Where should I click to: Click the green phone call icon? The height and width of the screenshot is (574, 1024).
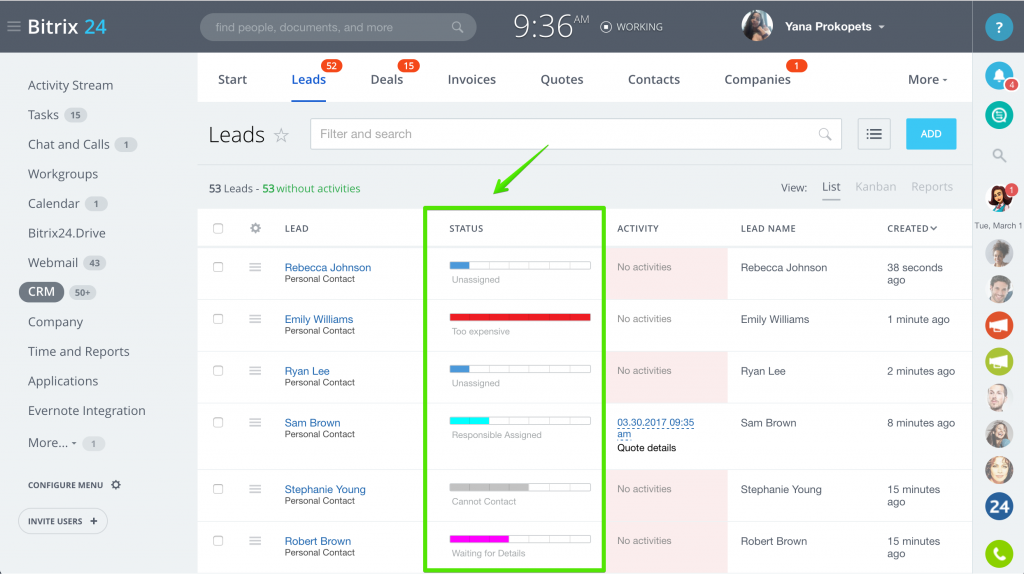(999, 554)
